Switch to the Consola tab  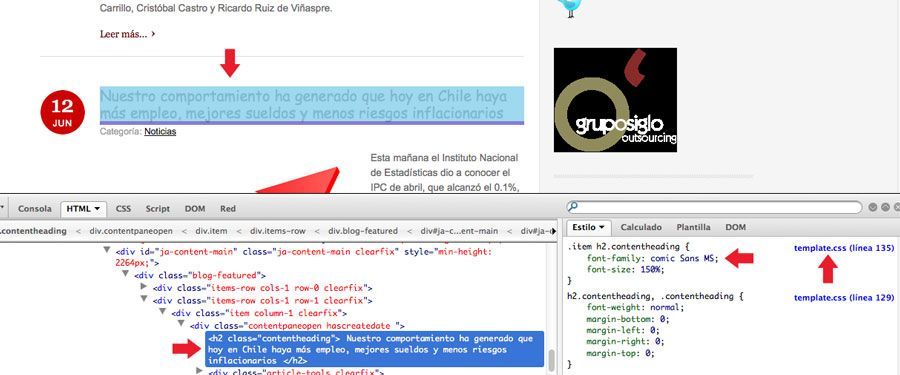34,209
